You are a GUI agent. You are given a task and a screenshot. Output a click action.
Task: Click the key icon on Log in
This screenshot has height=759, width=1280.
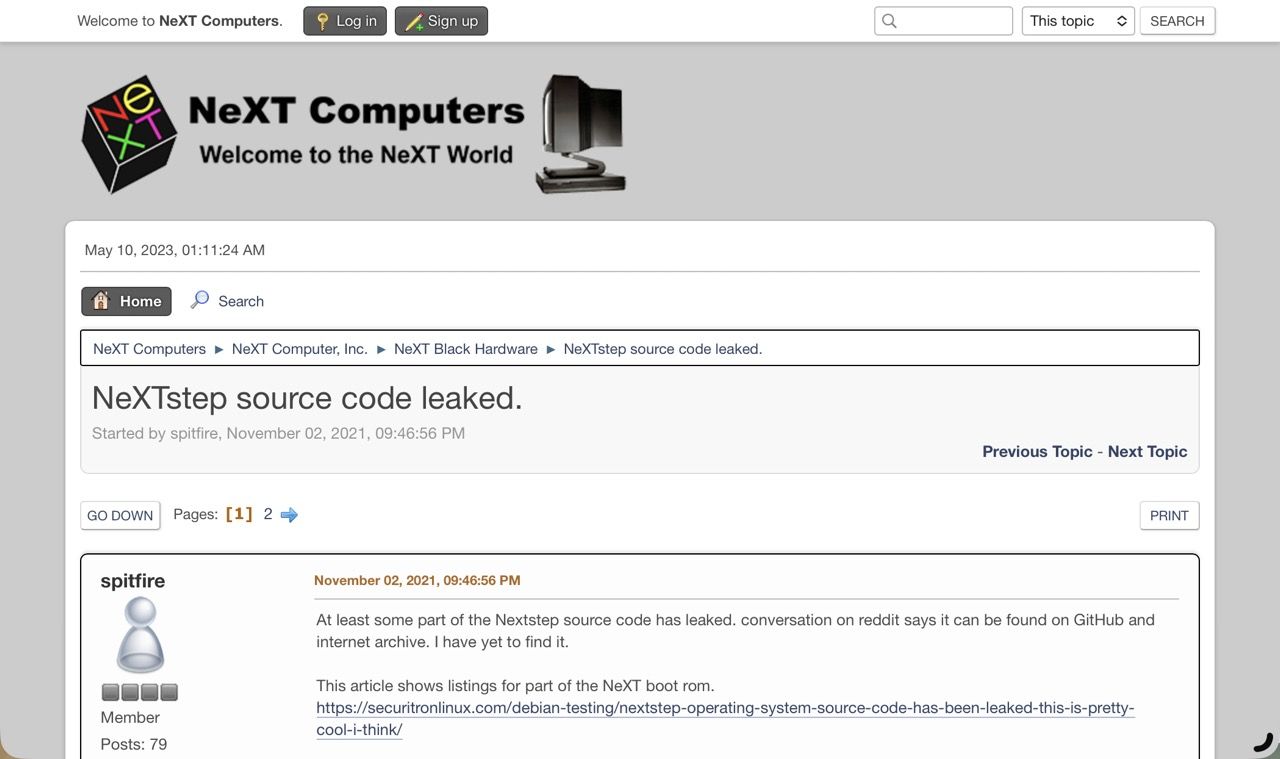point(322,21)
